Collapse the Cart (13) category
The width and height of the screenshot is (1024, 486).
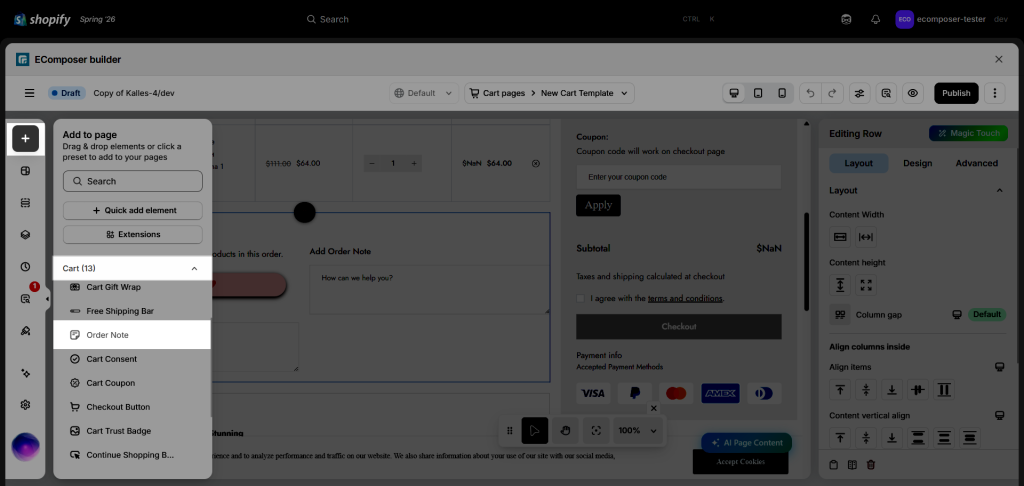pos(194,268)
